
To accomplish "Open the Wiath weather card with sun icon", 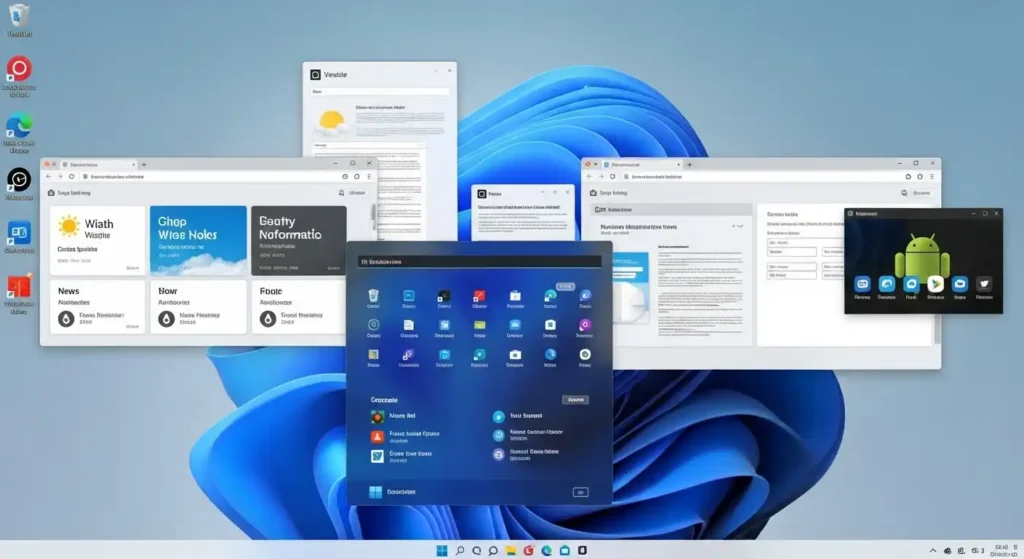I will pos(97,240).
